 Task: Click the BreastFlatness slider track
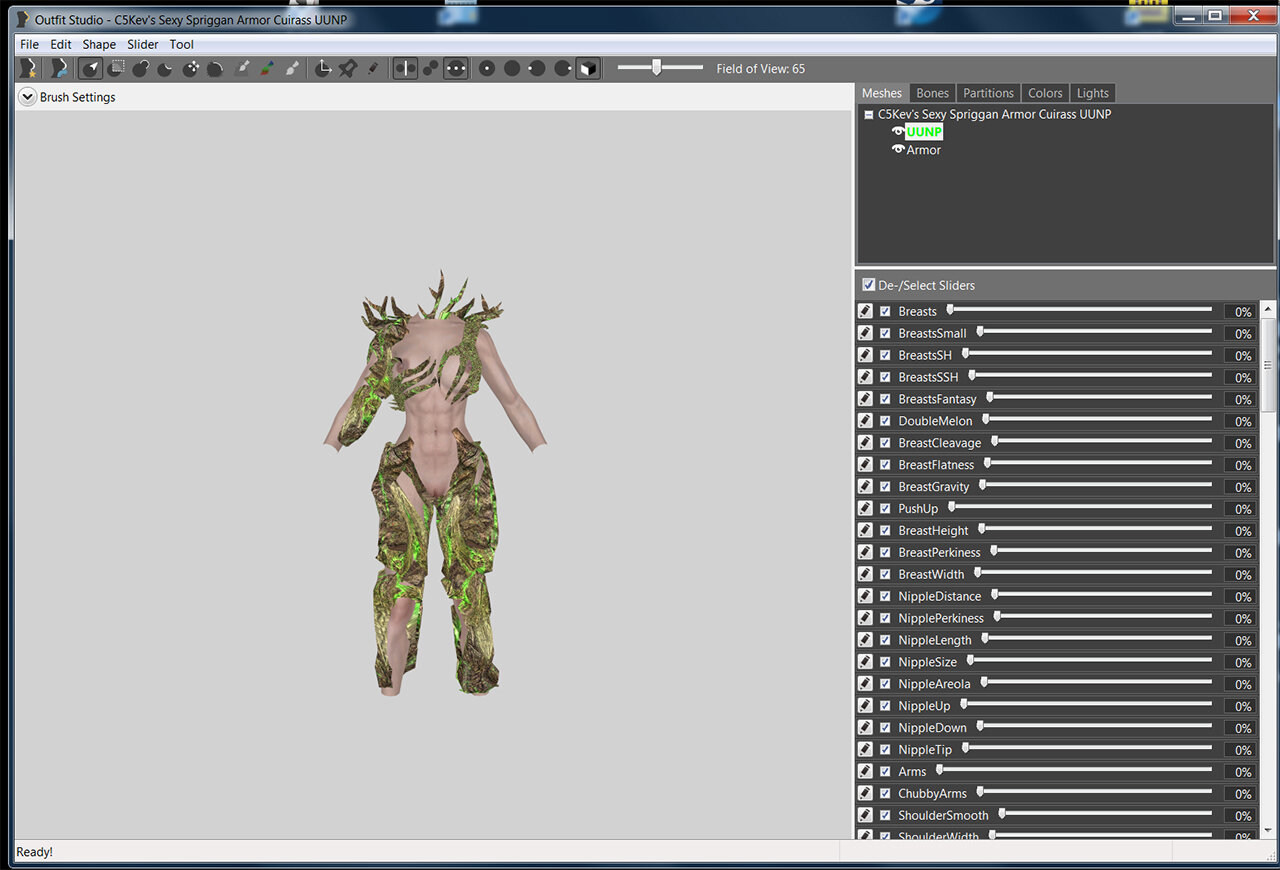pyautogui.click(x=1098, y=463)
